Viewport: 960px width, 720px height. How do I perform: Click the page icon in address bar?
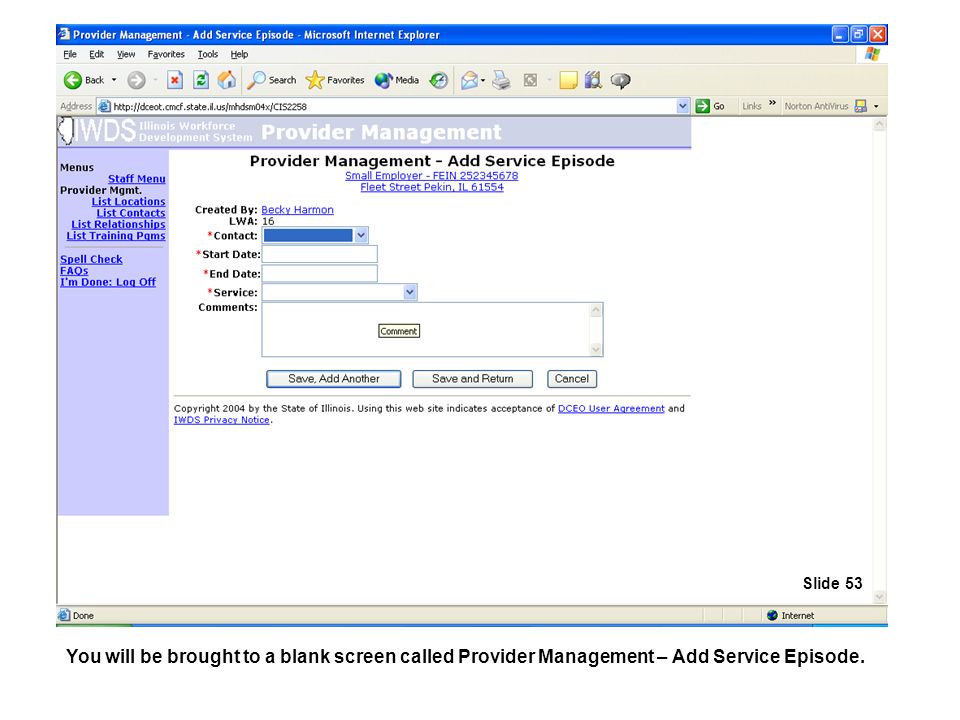click(x=105, y=106)
